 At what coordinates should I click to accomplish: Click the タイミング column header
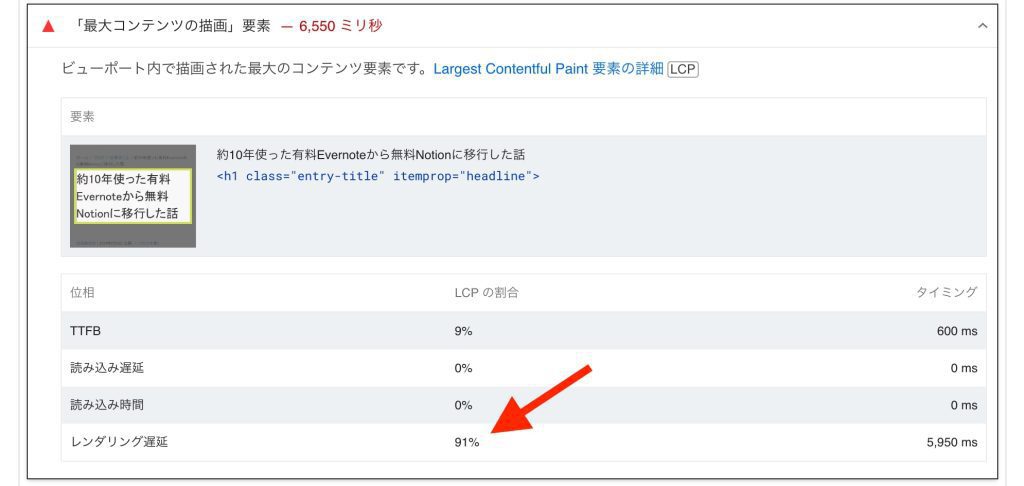click(946, 292)
